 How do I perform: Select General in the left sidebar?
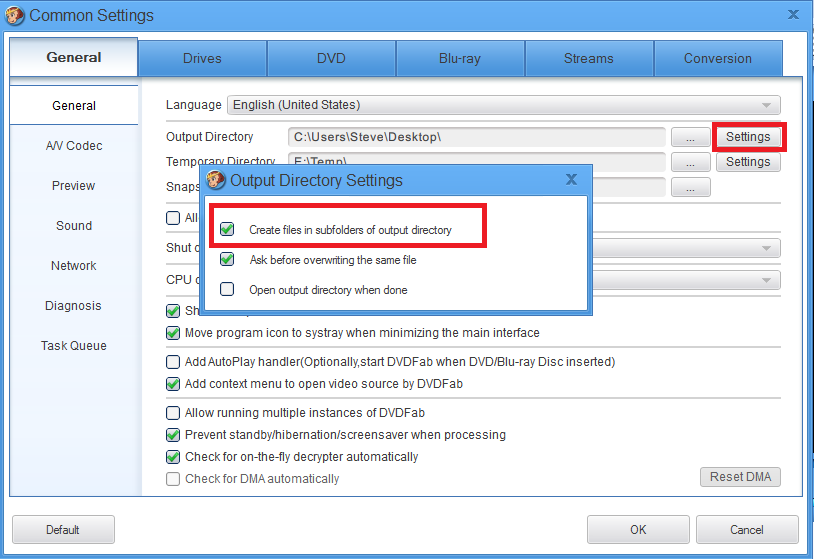(74, 105)
